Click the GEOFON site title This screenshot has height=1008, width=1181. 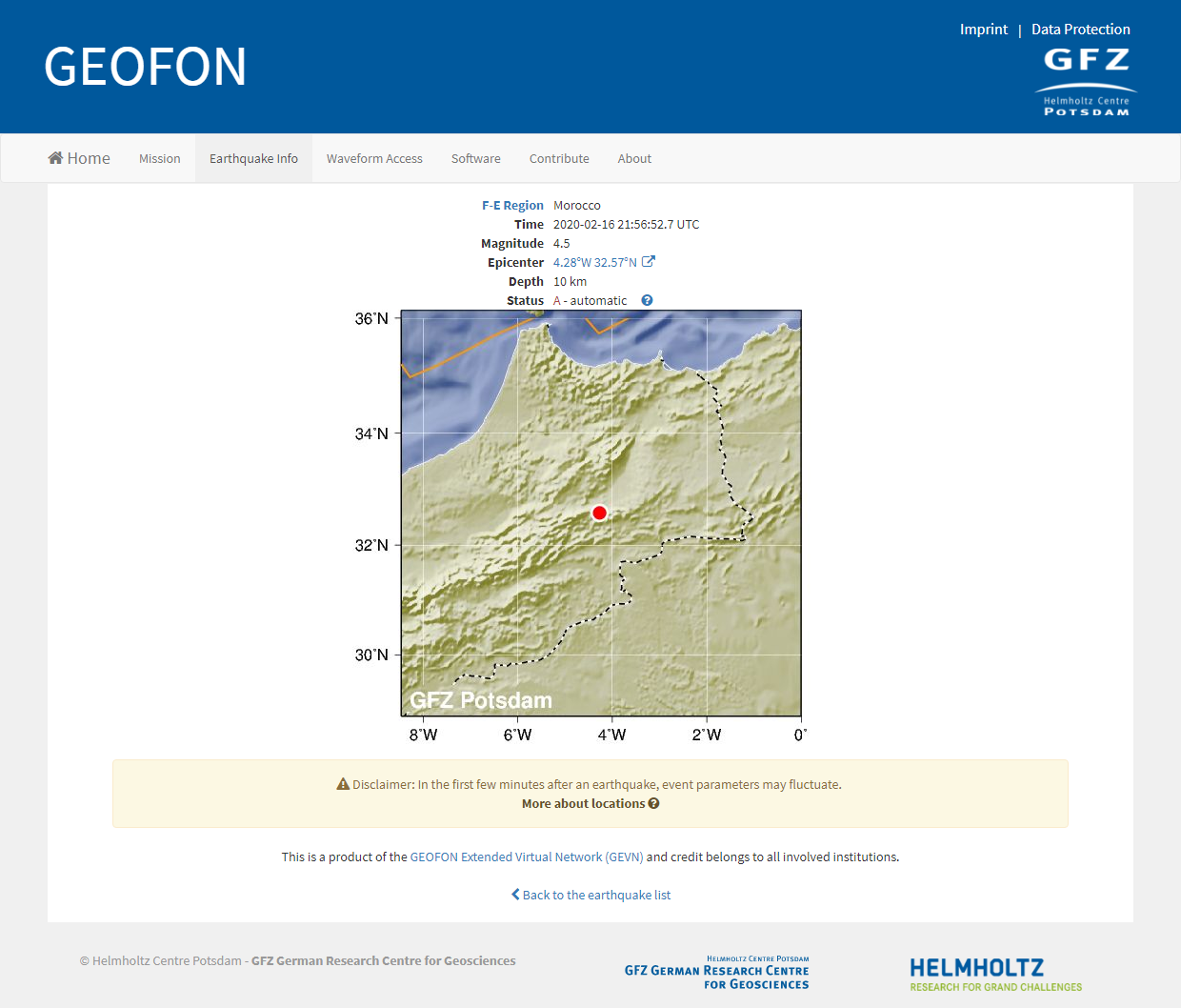coord(146,67)
